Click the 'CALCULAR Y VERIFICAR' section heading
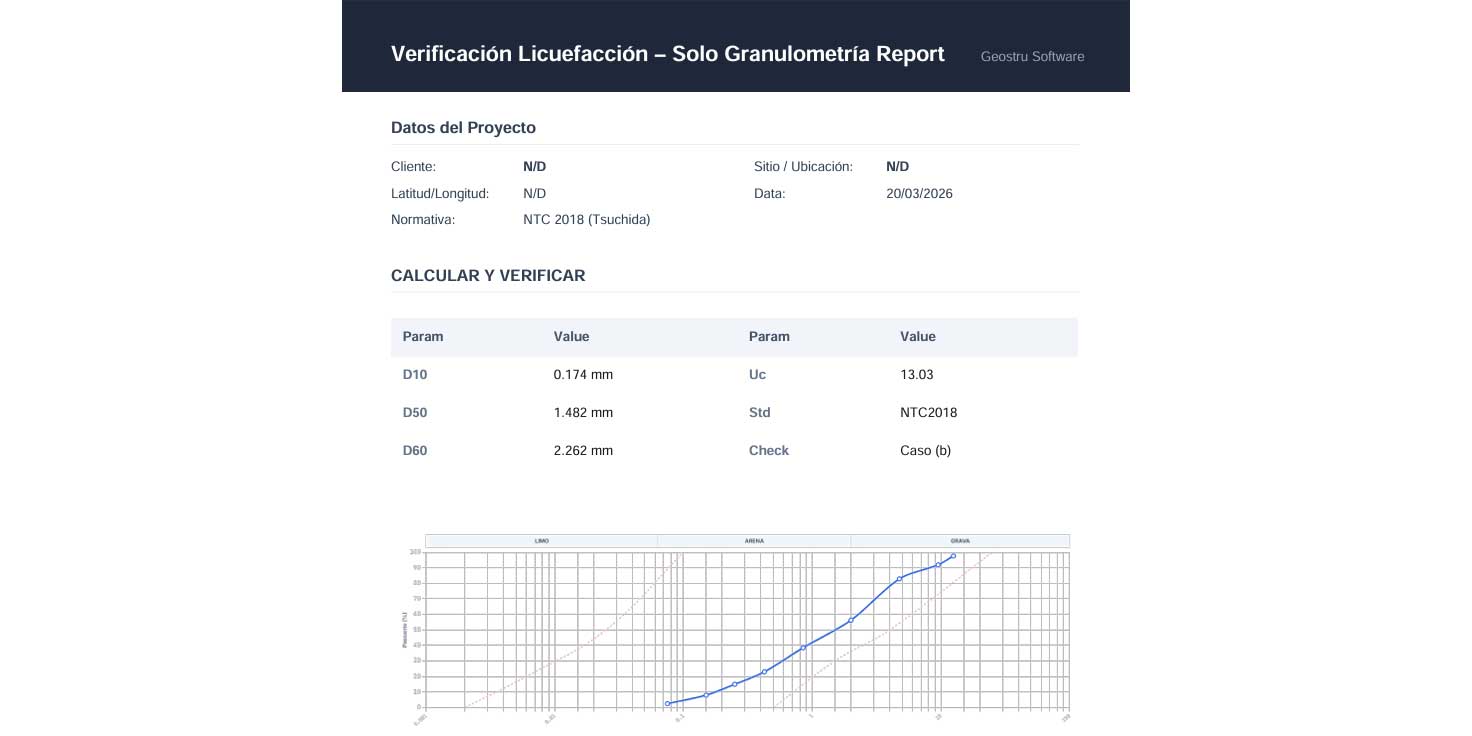This screenshot has height=736, width=1472. pyautogui.click(x=488, y=276)
